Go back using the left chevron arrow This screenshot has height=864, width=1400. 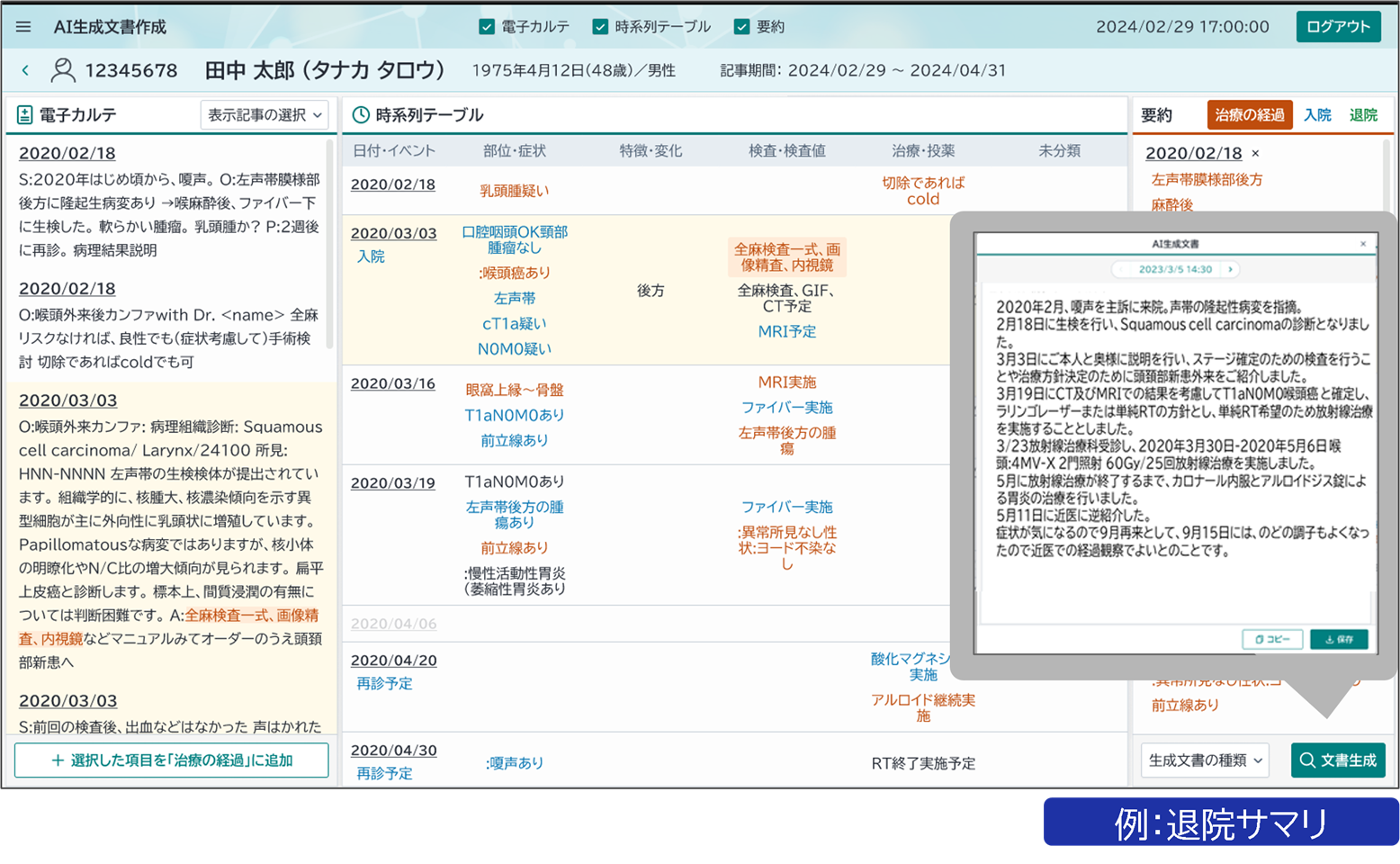[25, 70]
